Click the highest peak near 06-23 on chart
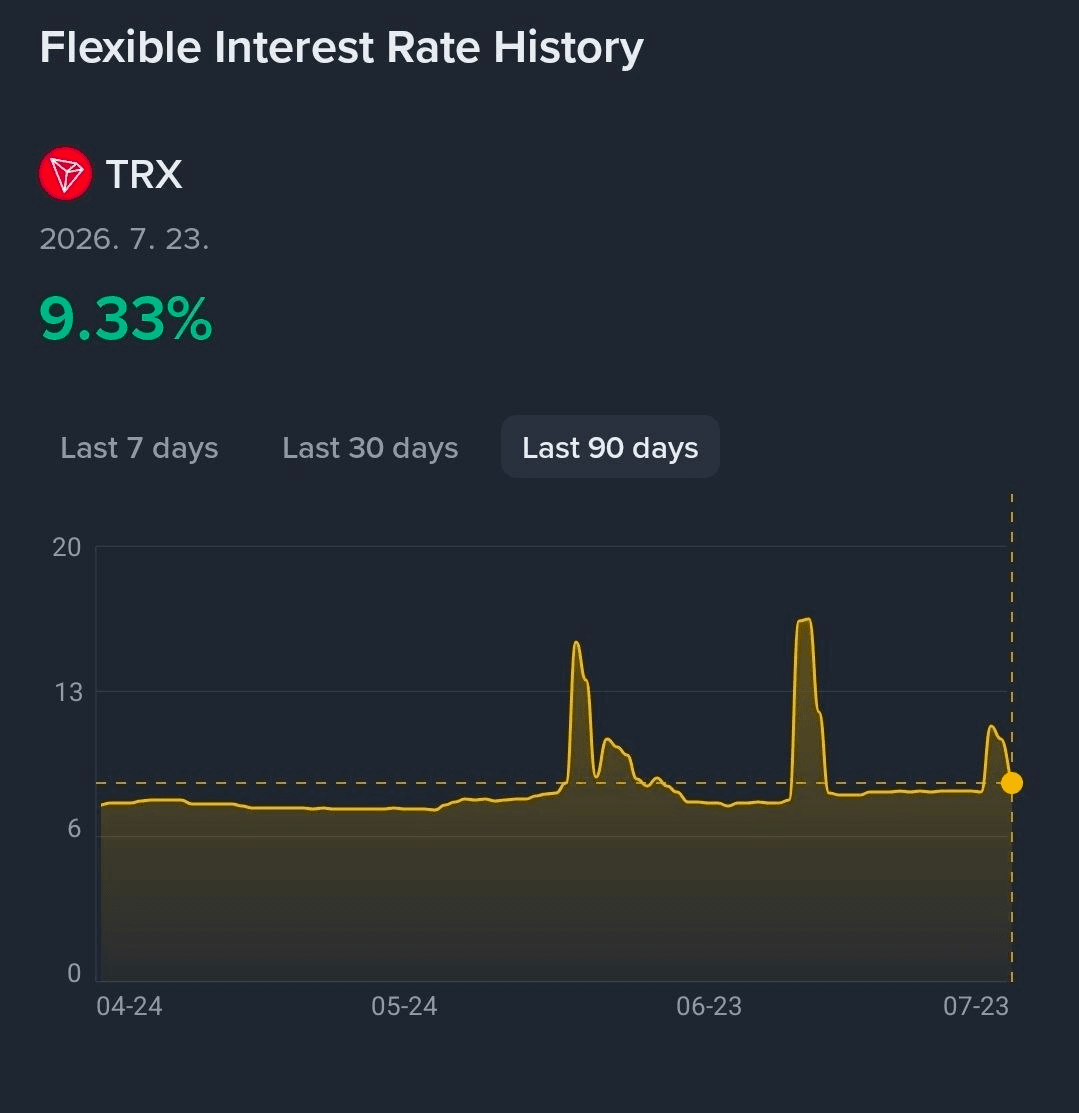The width and height of the screenshot is (1079, 1113). pos(804,620)
